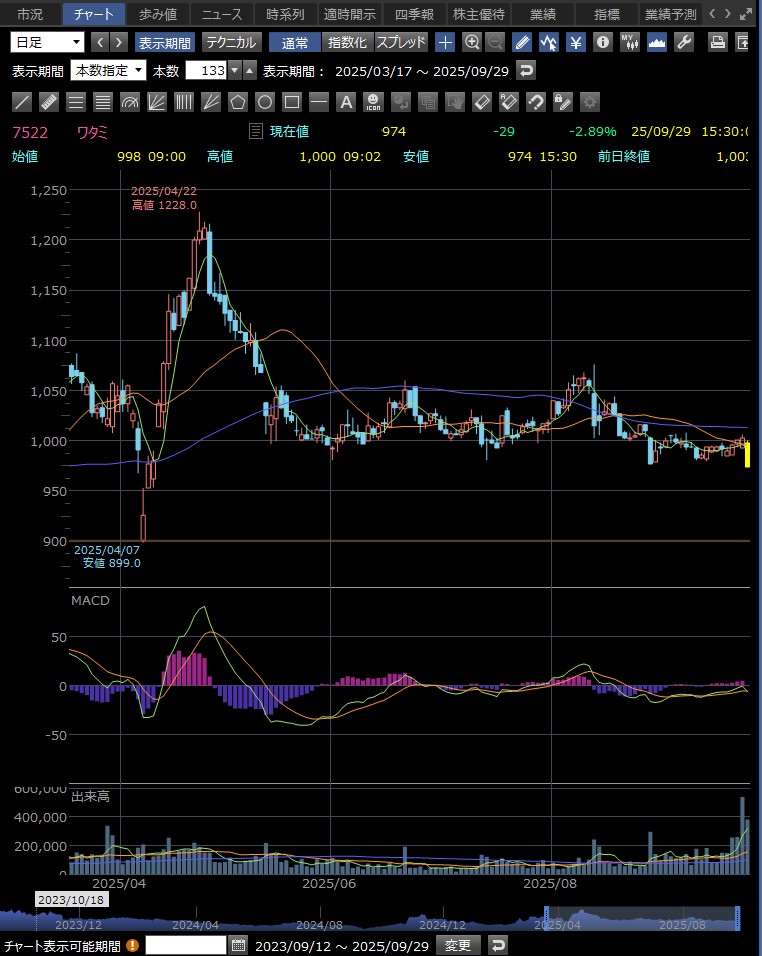The height and width of the screenshot is (956, 762).
Task: Click the テクニカル button
Action: pyautogui.click(x=232, y=42)
